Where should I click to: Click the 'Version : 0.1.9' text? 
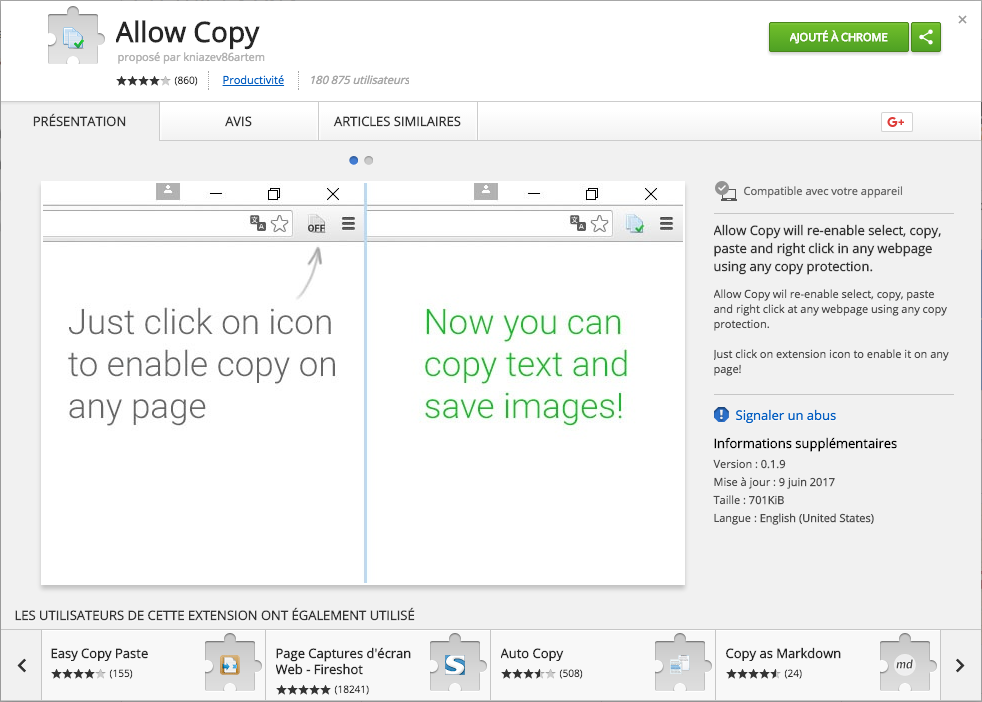coord(749,464)
